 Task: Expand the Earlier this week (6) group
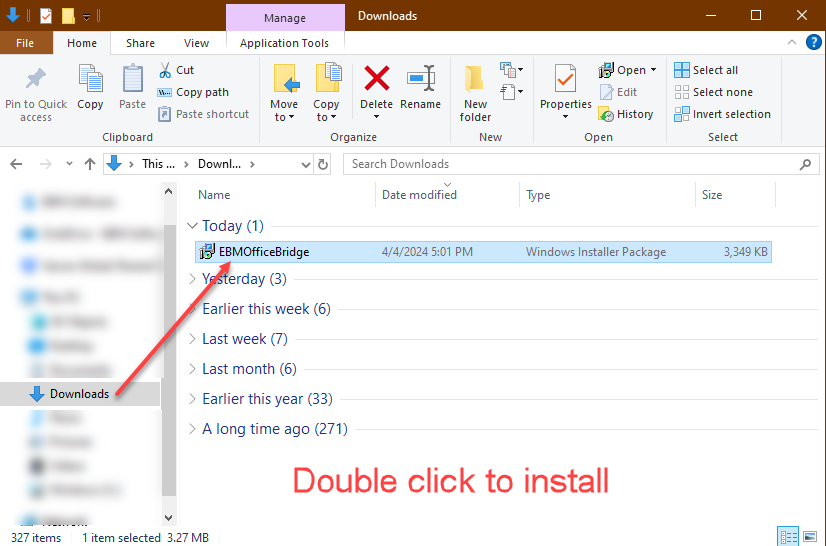192,309
